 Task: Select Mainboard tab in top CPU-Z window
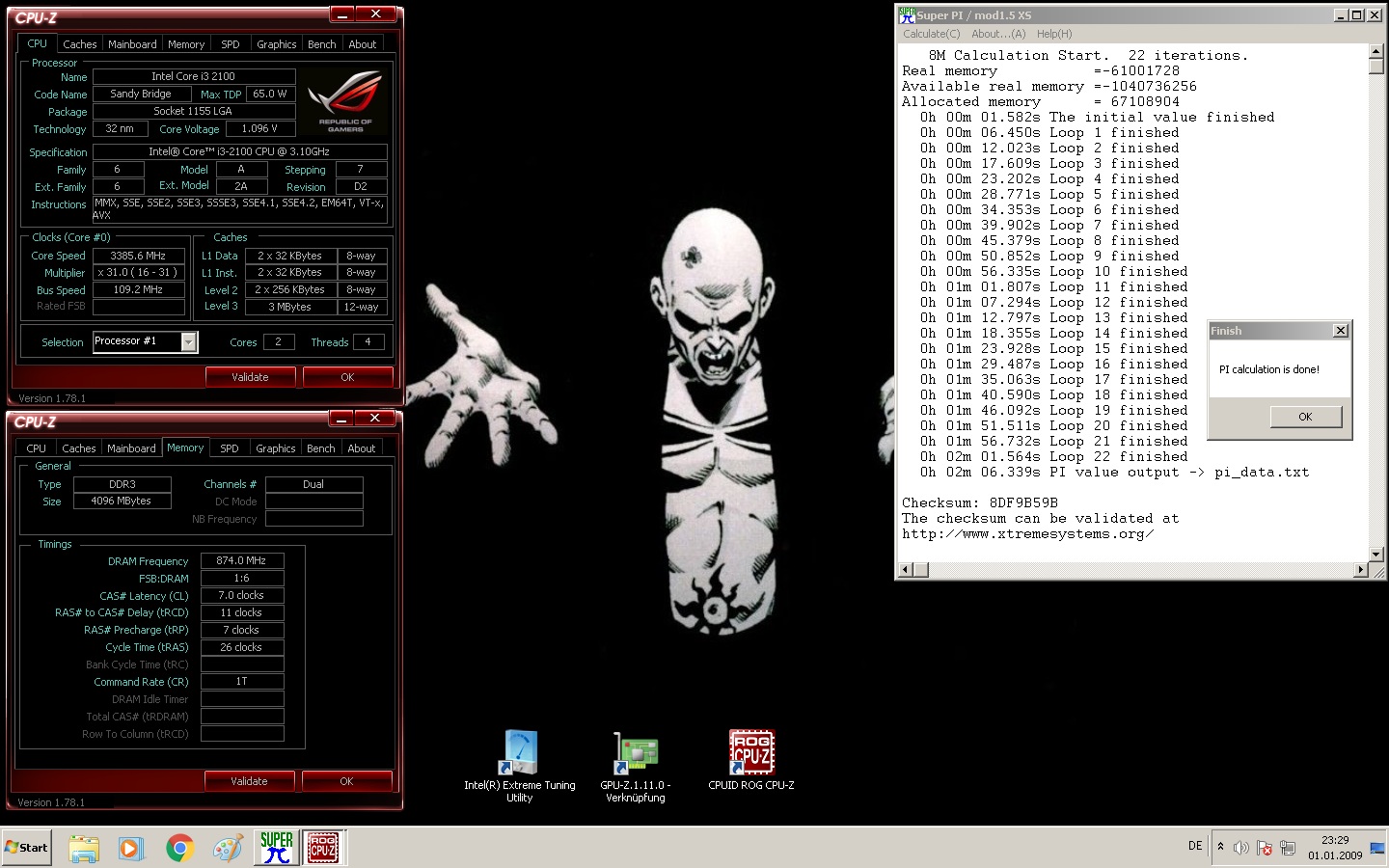pyautogui.click(x=132, y=44)
